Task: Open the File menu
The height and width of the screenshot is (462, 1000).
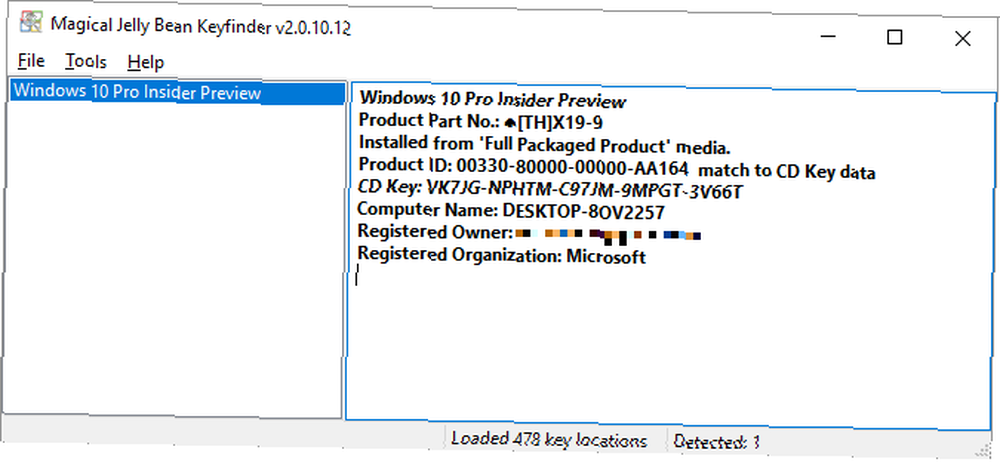Action: 31,61
